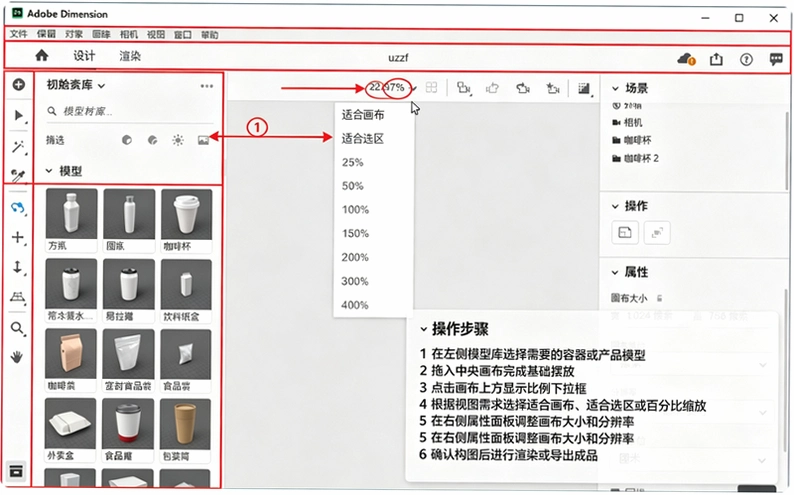Toggle the models filter icon
The image size is (794, 495).
point(127,140)
